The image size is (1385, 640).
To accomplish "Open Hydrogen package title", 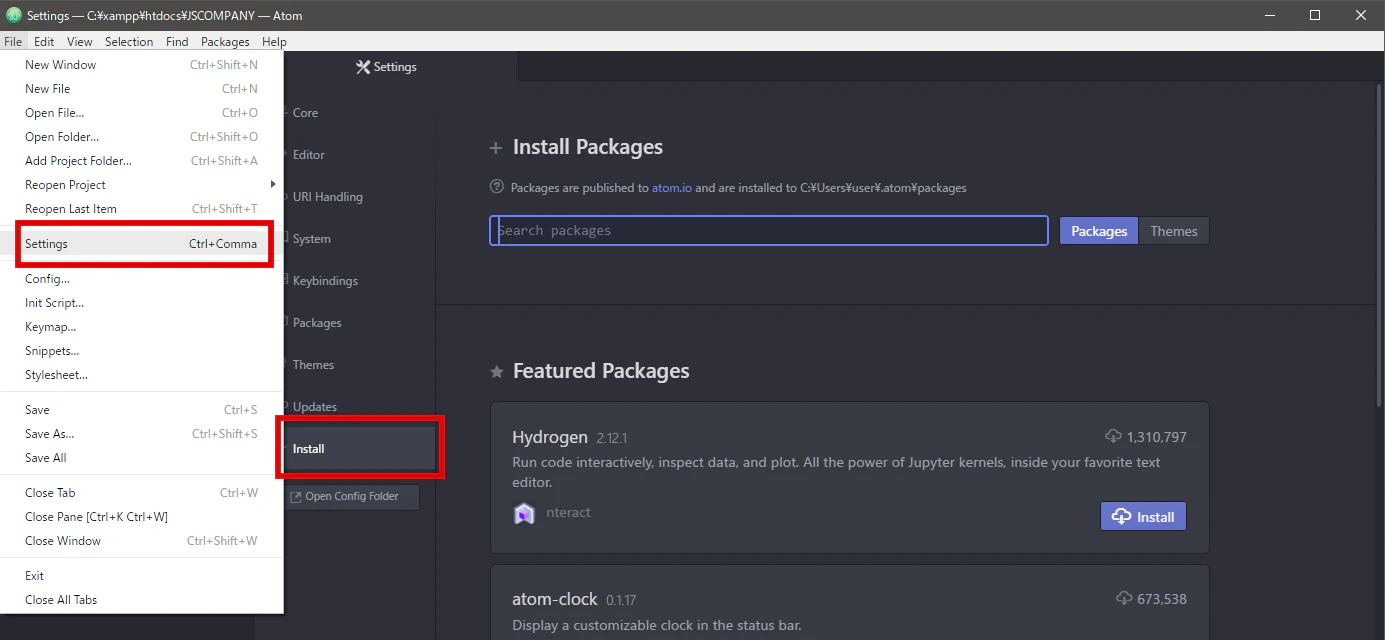I will 549,437.
